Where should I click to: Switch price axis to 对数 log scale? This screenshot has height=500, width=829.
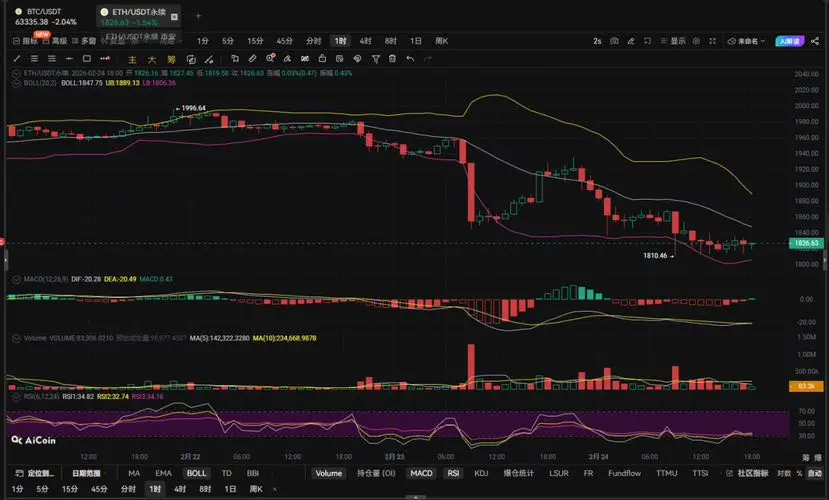point(784,473)
